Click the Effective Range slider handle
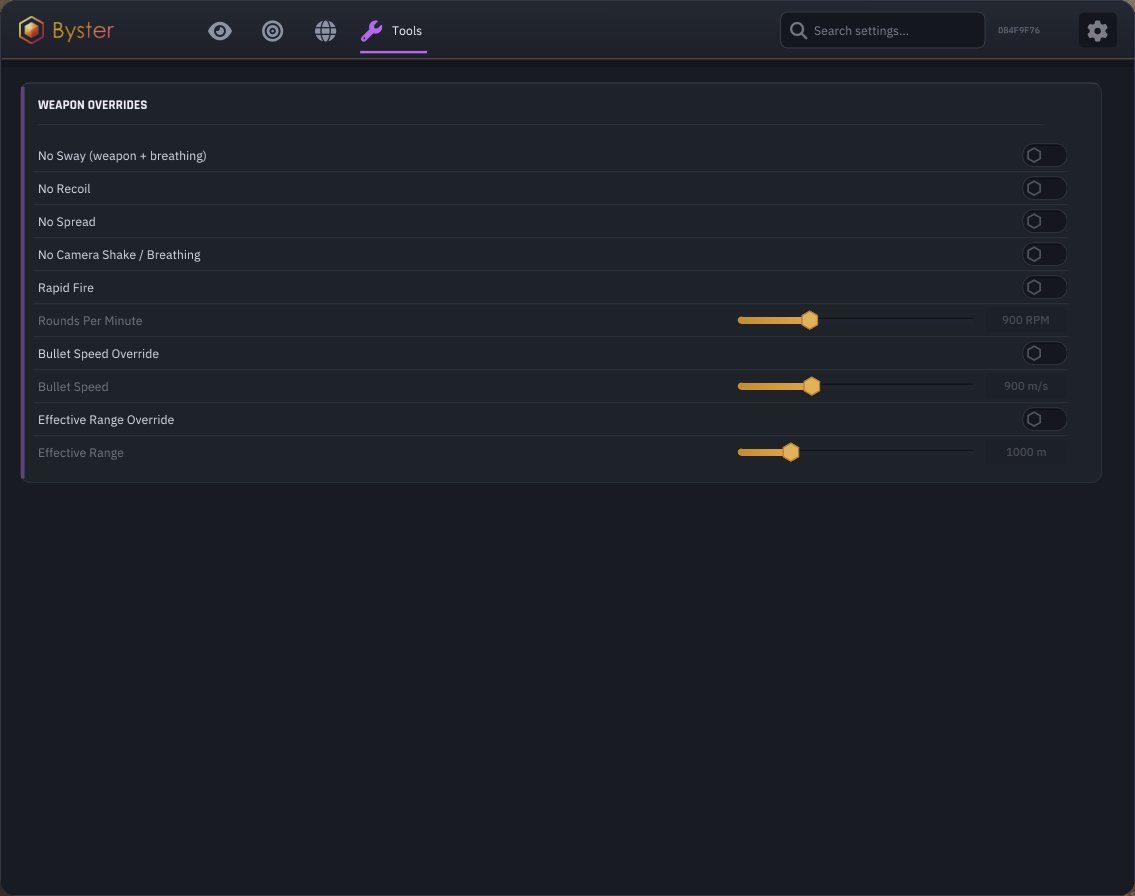The width and height of the screenshot is (1135, 896). tap(790, 452)
